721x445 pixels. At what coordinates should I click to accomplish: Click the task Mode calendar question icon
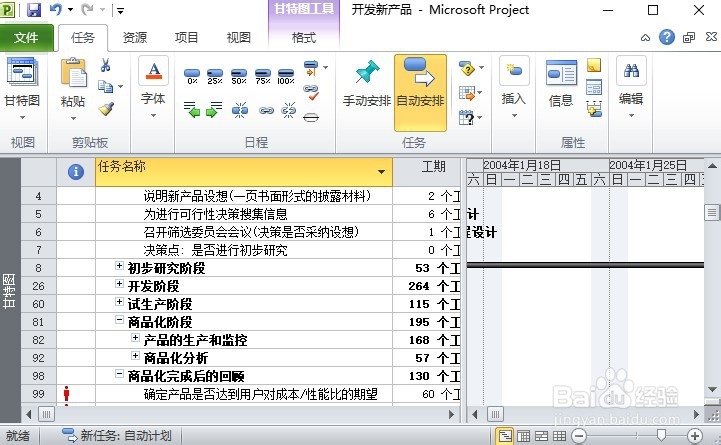466,118
